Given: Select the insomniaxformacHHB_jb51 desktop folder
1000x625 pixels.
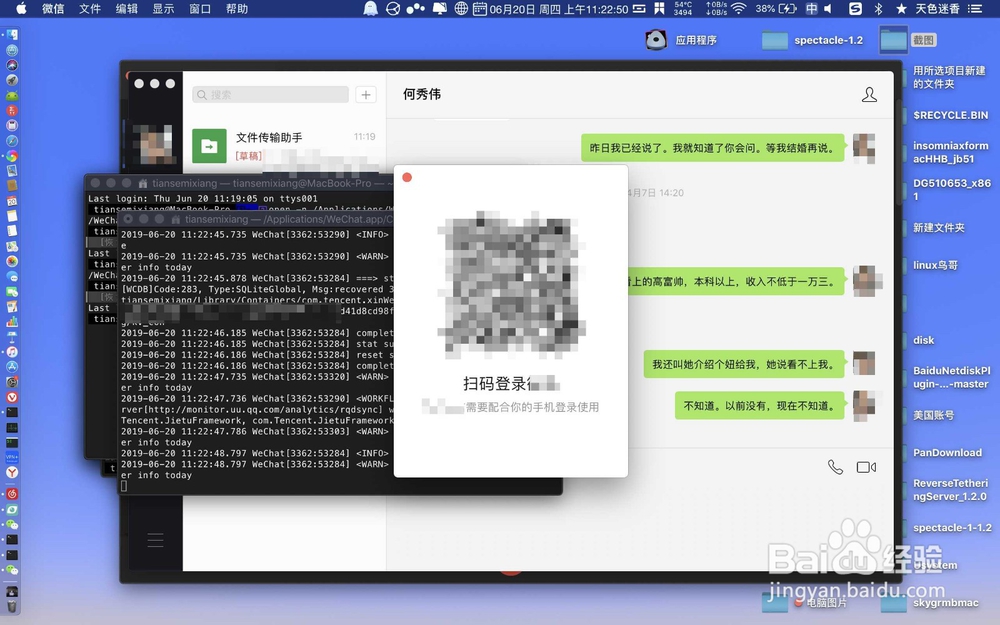Looking at the screenshot, I should point(950,152).
